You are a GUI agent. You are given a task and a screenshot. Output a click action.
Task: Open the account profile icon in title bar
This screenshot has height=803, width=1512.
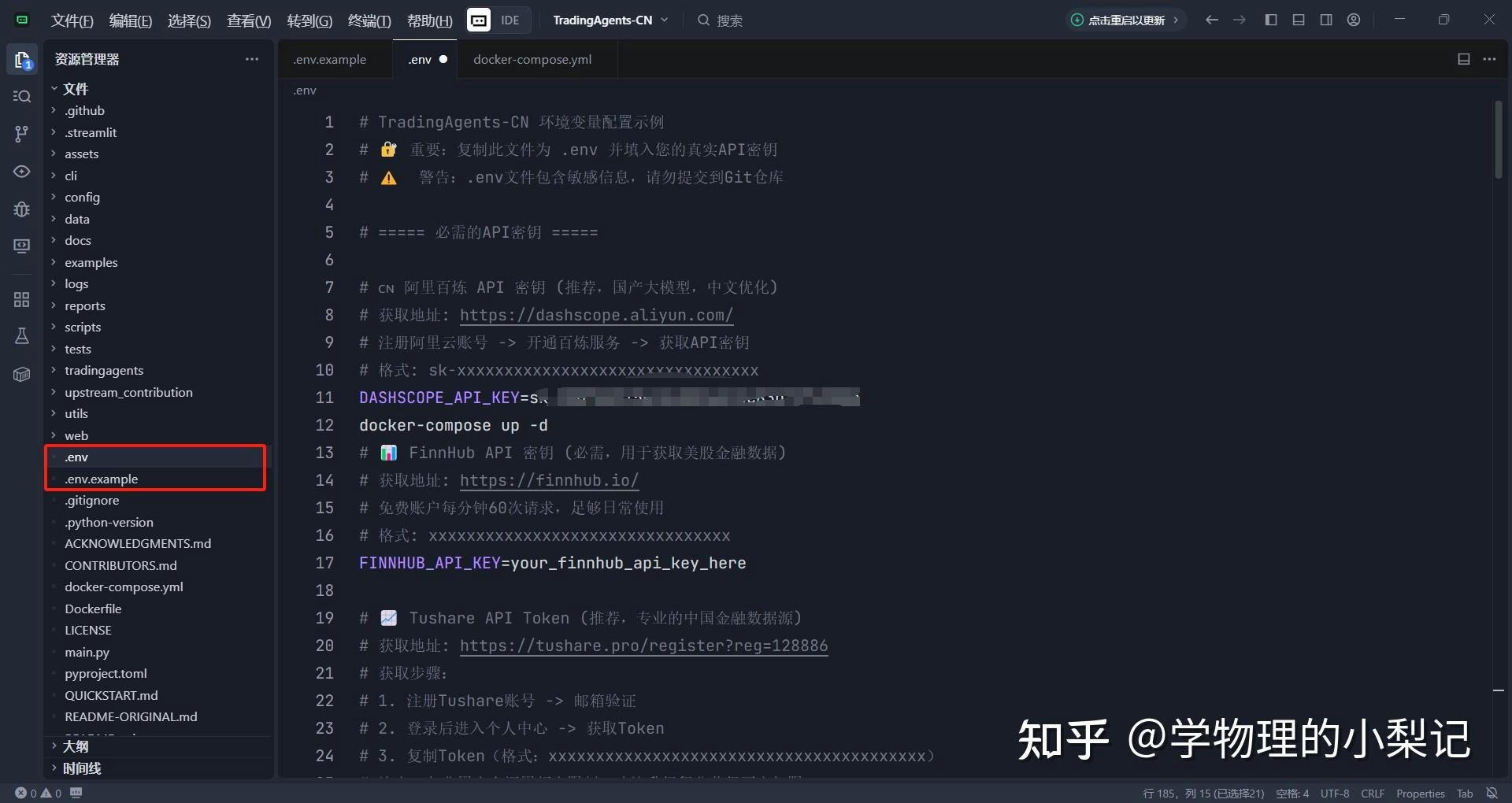pyautogui.click(x=1354, y=20)
